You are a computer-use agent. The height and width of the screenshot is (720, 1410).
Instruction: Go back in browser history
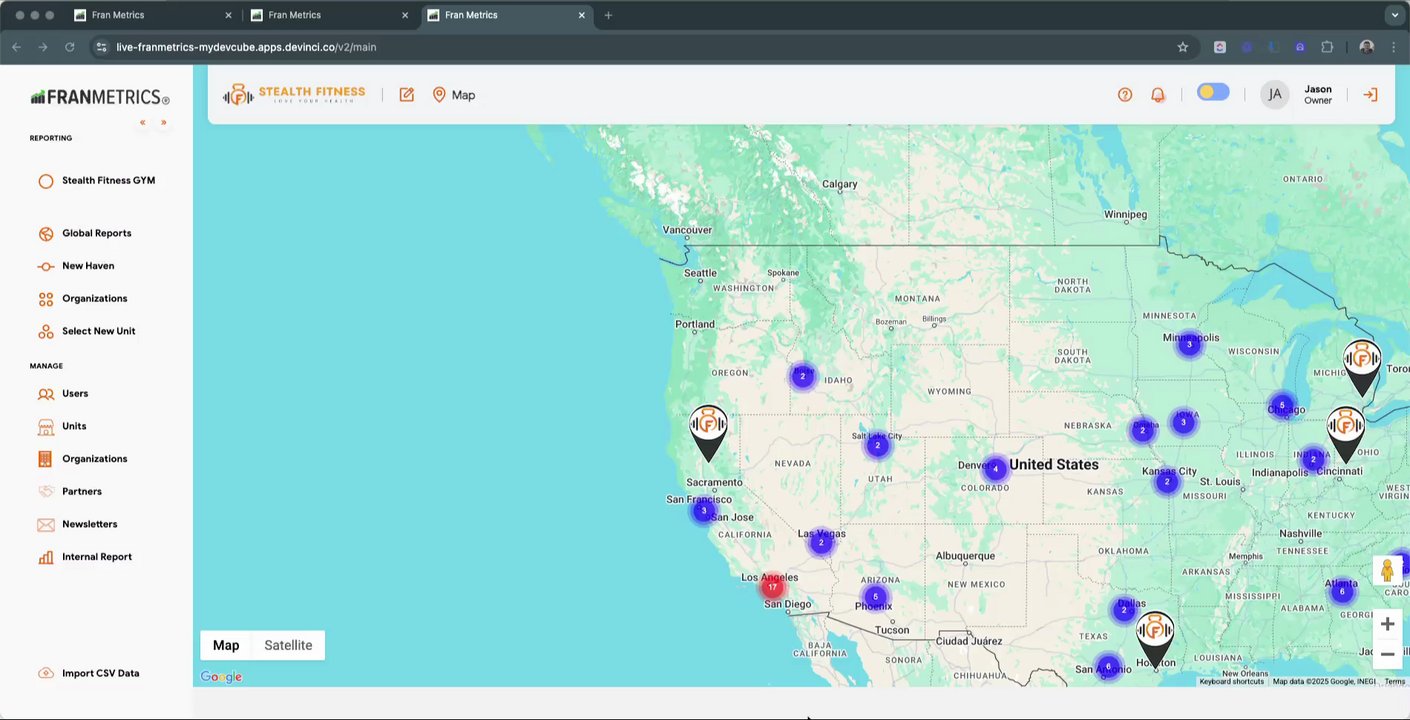pos(16,47)
